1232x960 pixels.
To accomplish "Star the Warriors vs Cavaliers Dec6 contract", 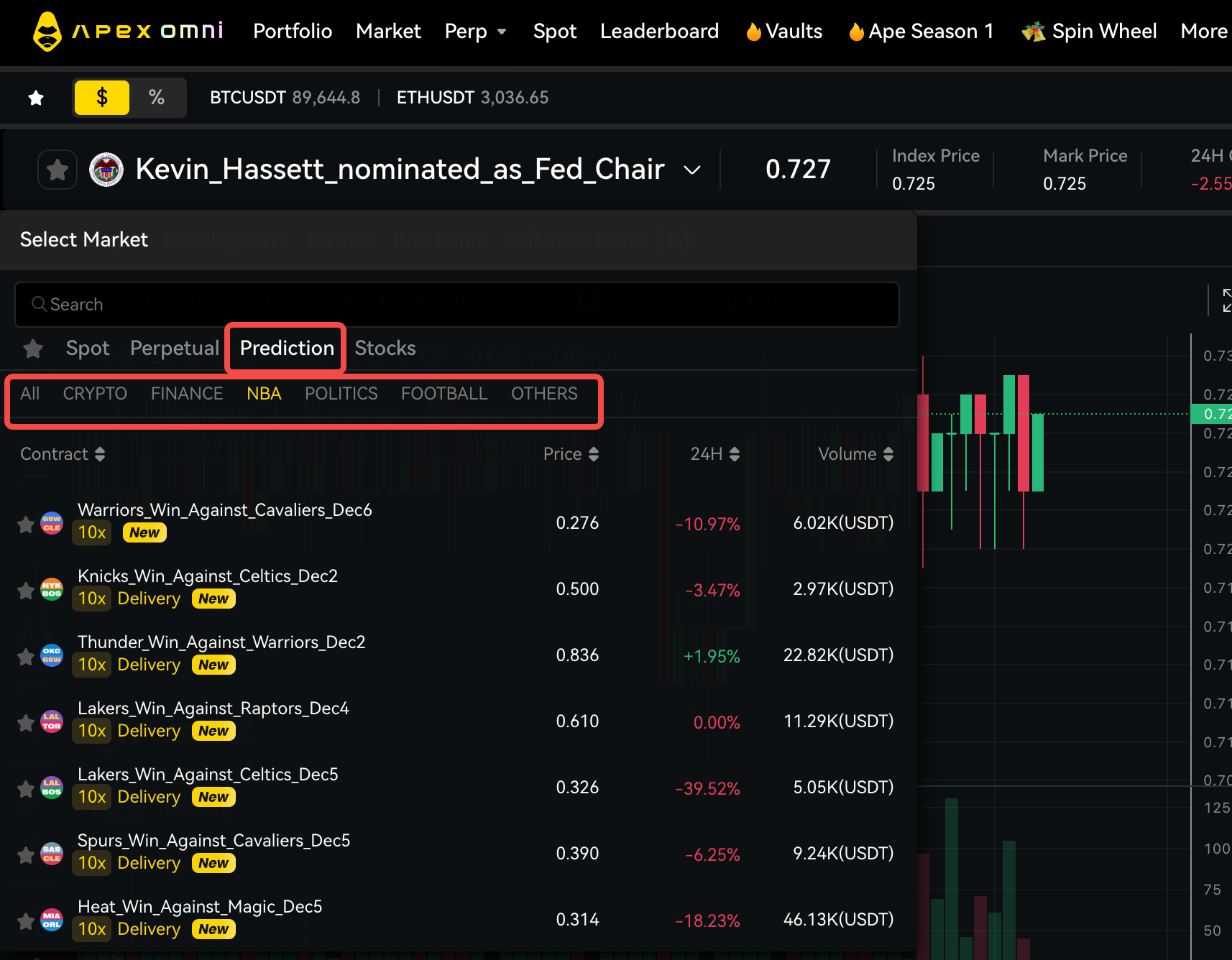I will tap(26, 525).
